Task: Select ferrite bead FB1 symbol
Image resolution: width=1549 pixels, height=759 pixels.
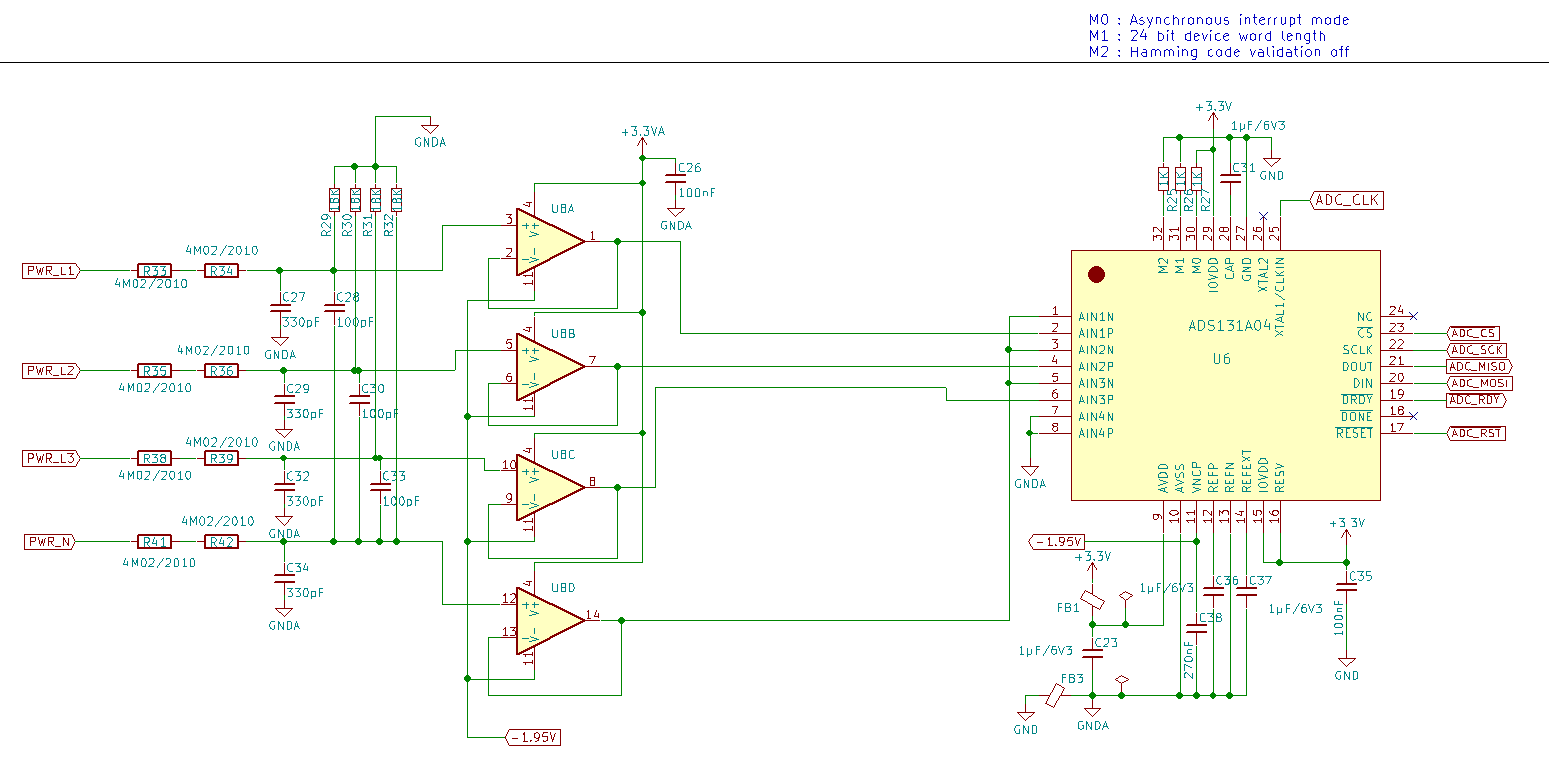Action: pyautogui.click(x=1093, y=601)
